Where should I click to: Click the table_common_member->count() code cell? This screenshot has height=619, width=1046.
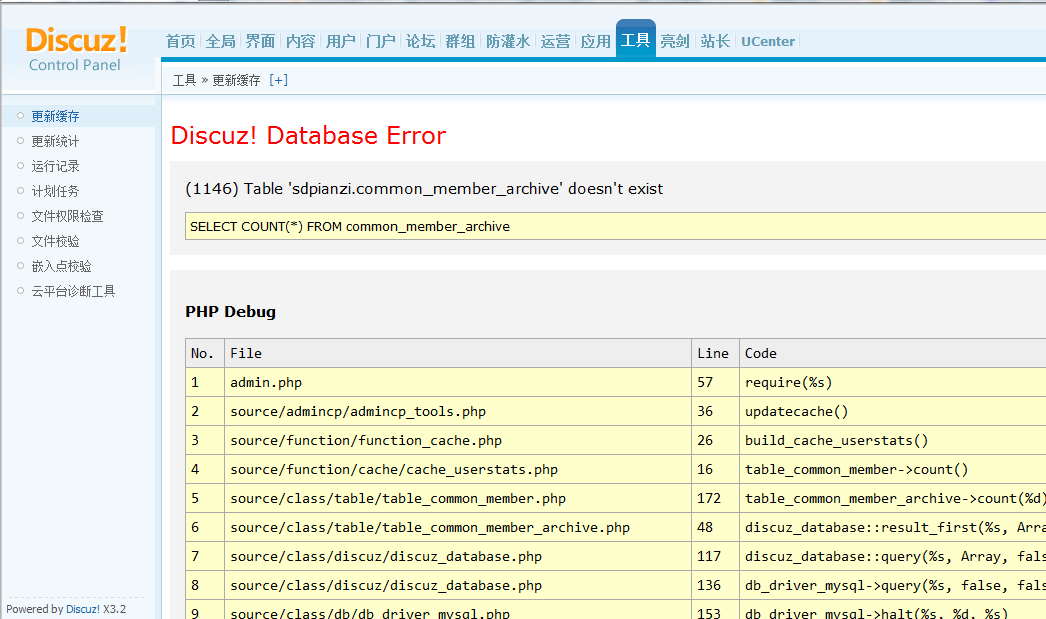click(x=893, y=470)
